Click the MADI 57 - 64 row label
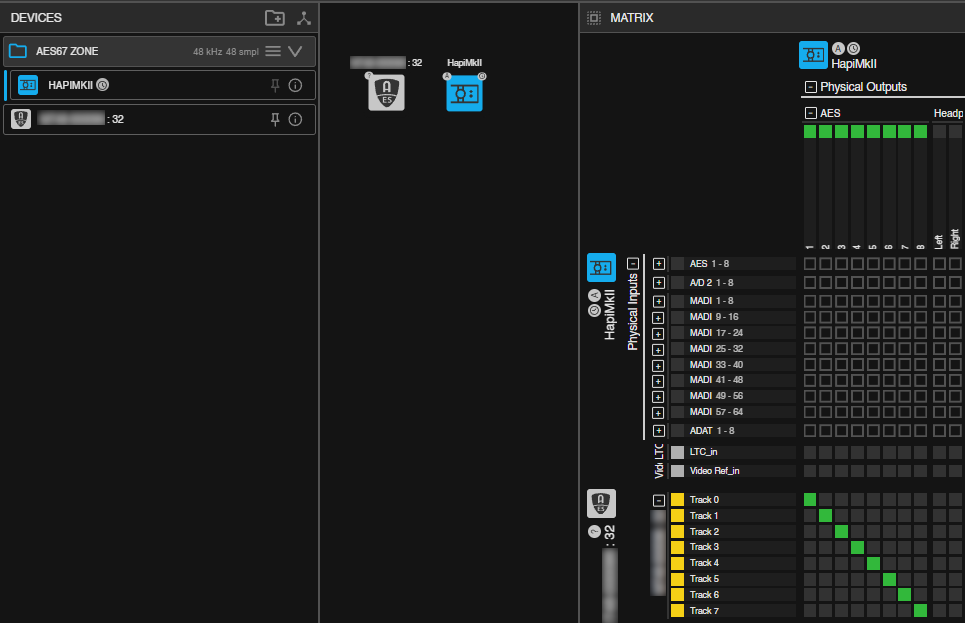Image resolution: width=965 pixels, height=623 pixels. 716,412
